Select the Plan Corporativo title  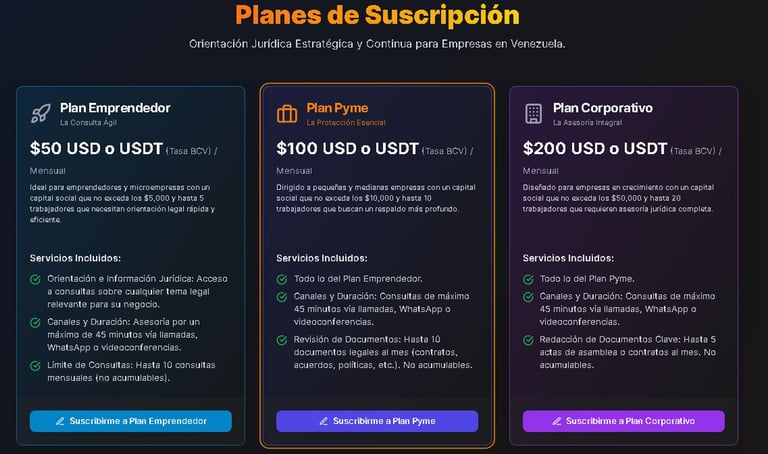tap(603, 108)
